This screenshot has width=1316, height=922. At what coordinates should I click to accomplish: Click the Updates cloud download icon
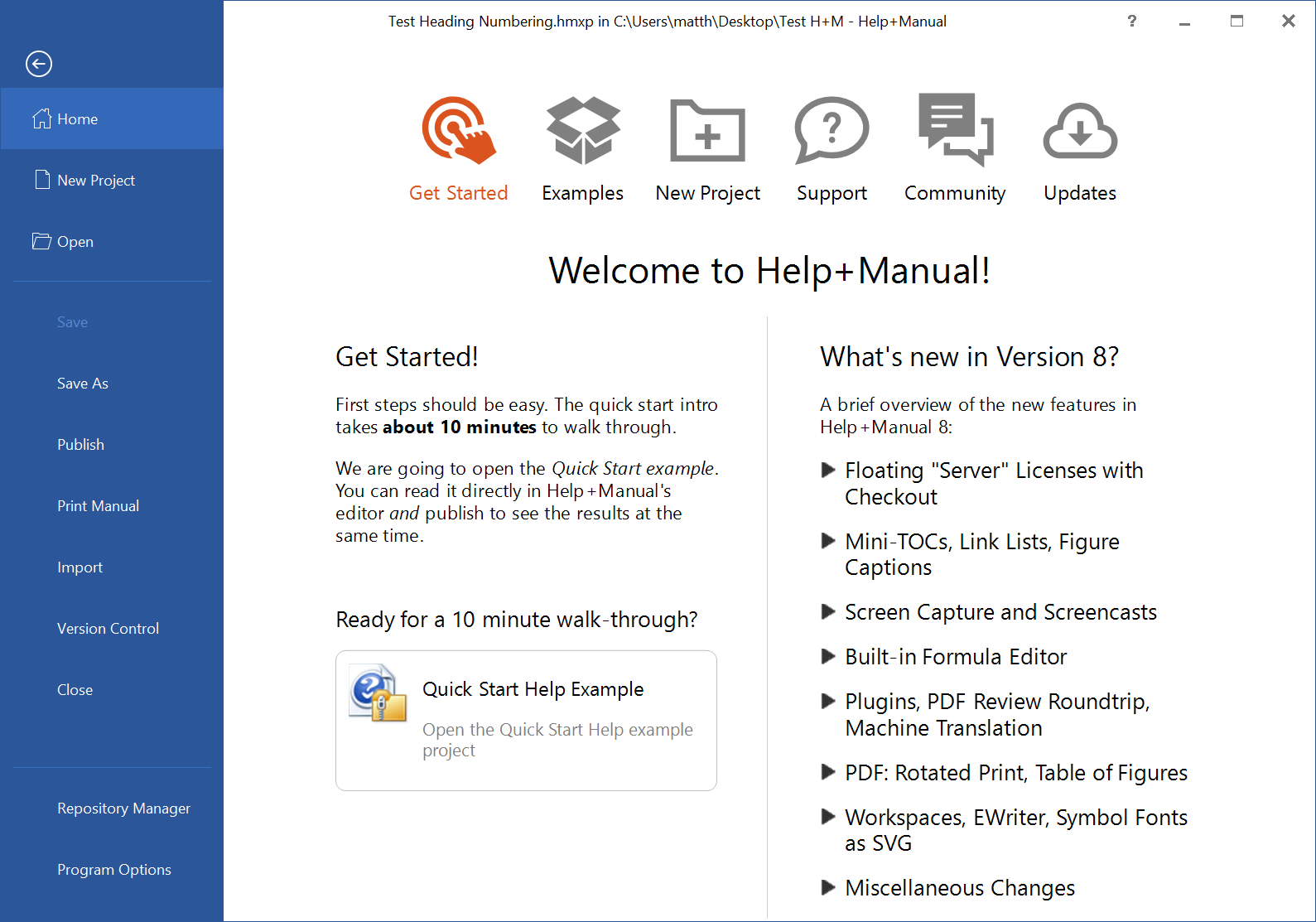tap(1080, 131)
